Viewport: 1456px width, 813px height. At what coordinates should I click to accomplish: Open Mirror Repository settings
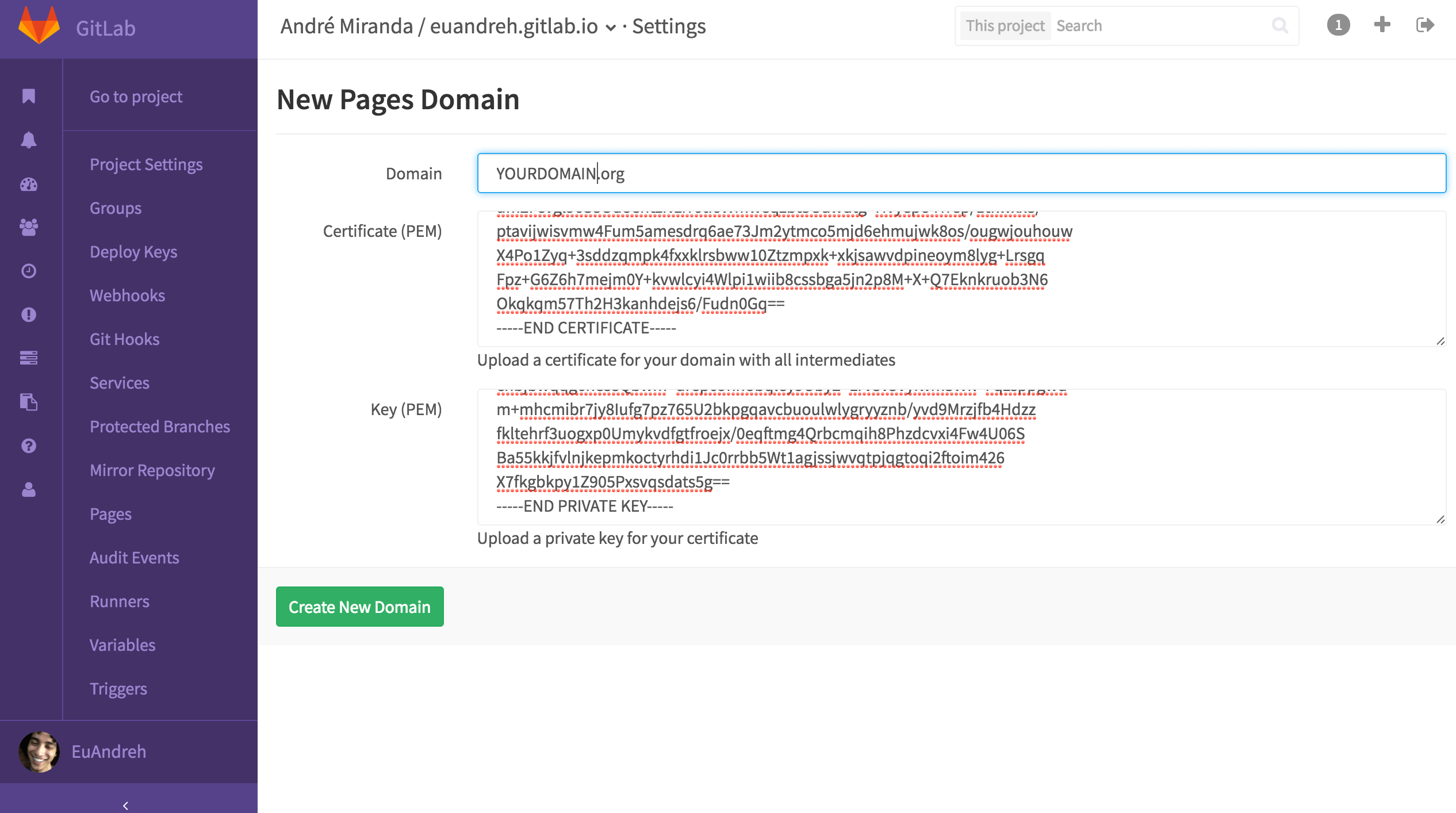152,470
